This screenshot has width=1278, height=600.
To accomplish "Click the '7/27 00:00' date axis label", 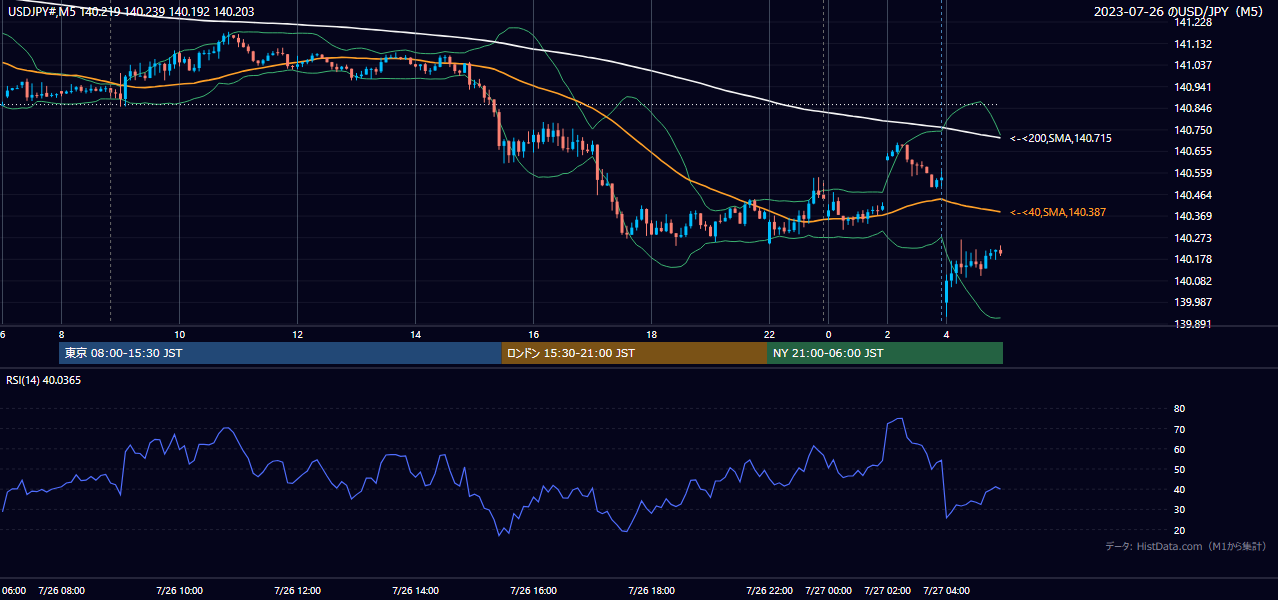I will (x=828, y=591).
